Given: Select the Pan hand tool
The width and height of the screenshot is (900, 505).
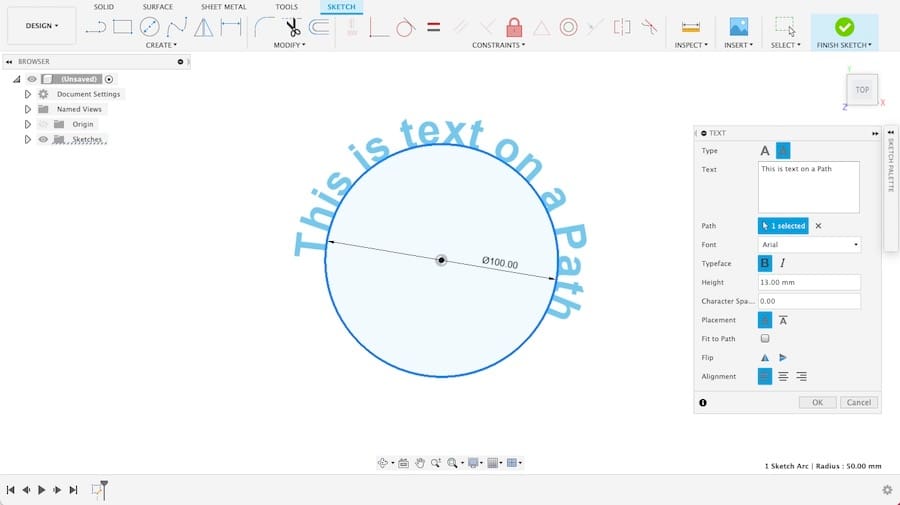Looking at the screenshot, I should (x=420, y=463).
